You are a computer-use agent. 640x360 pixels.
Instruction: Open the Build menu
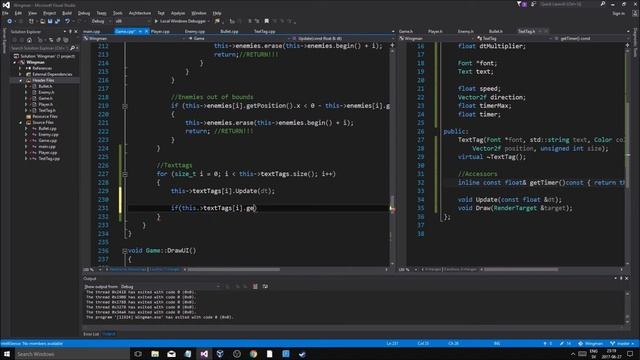67,13
